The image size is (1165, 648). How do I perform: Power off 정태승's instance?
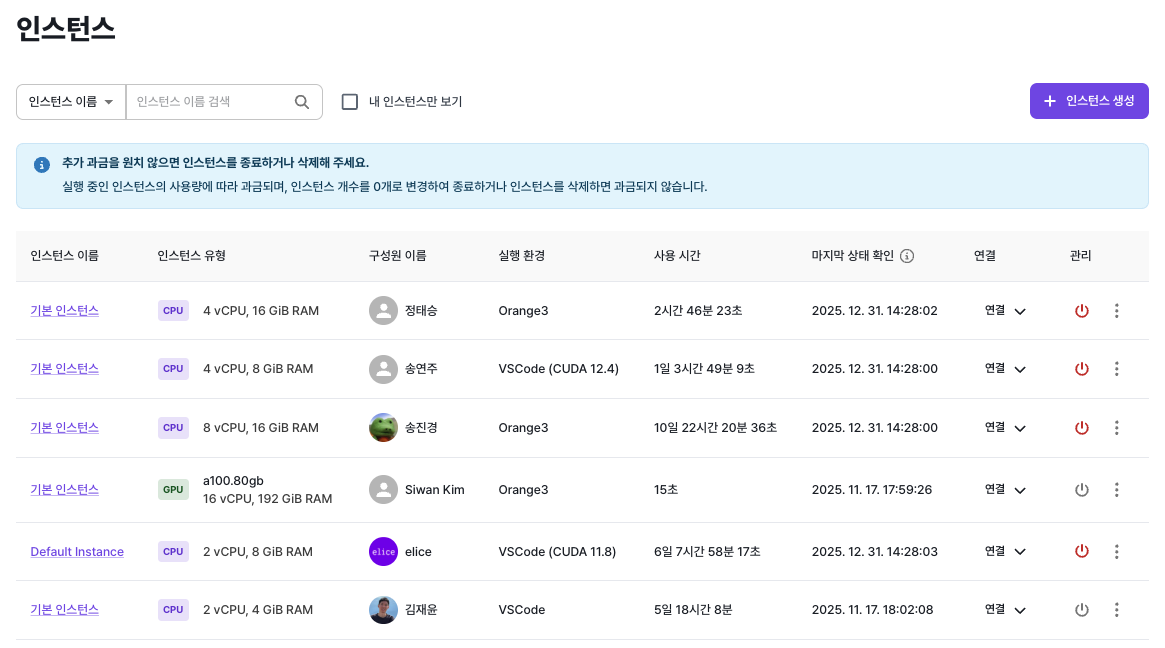pos(1081,310)
